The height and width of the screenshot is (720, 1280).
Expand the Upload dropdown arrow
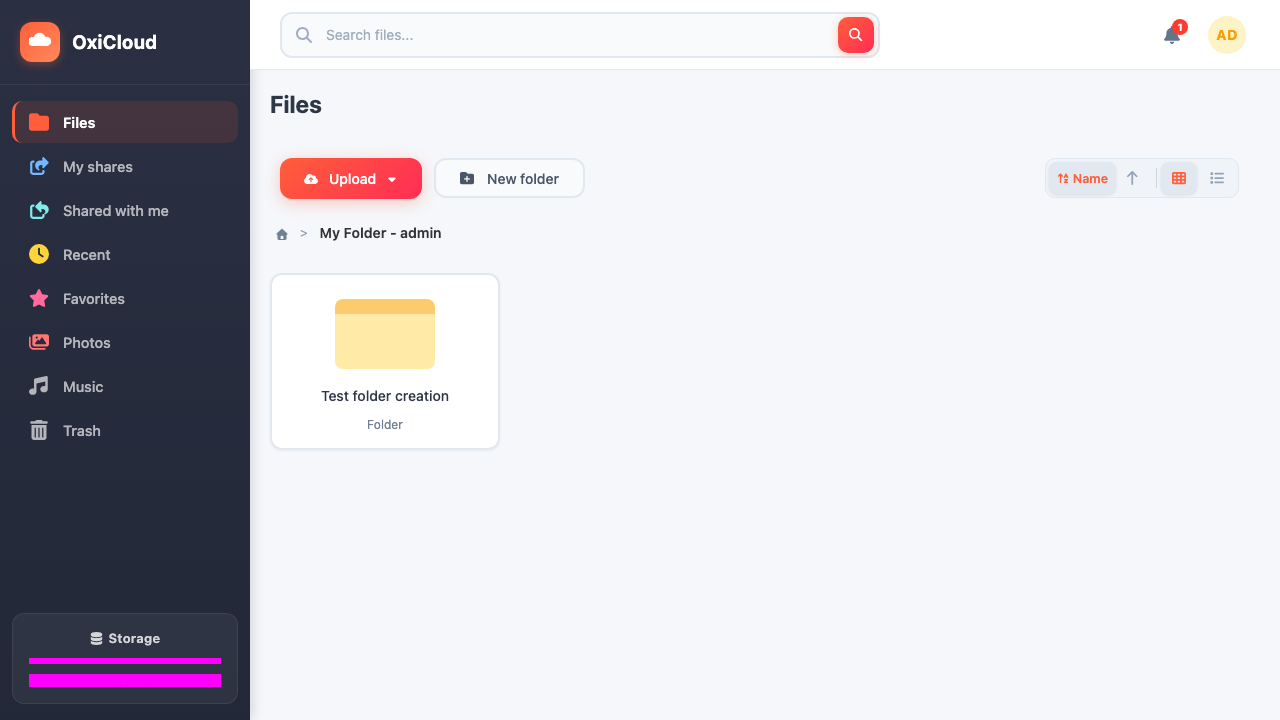click(392, 180)
